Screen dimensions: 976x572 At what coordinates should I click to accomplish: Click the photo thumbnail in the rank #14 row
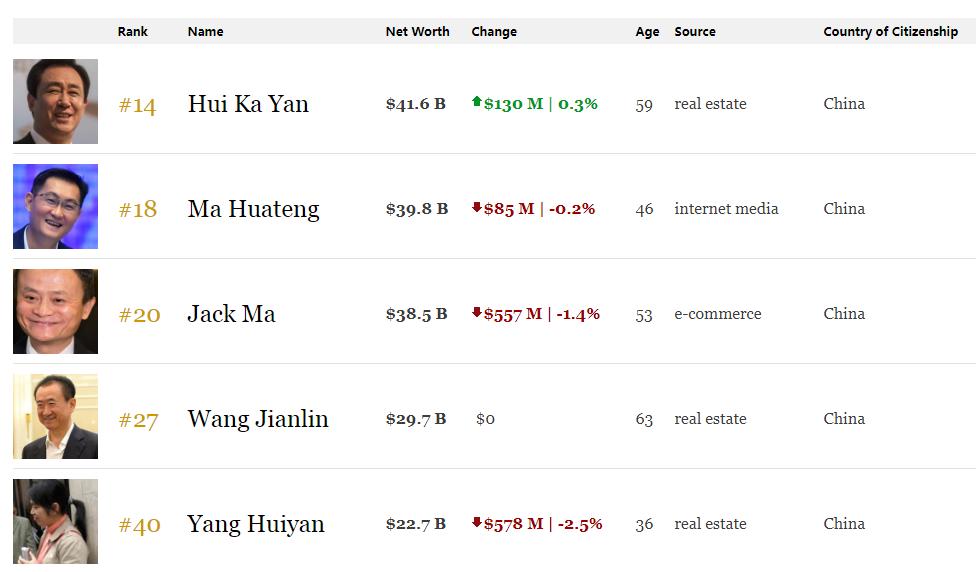[55, 102]
